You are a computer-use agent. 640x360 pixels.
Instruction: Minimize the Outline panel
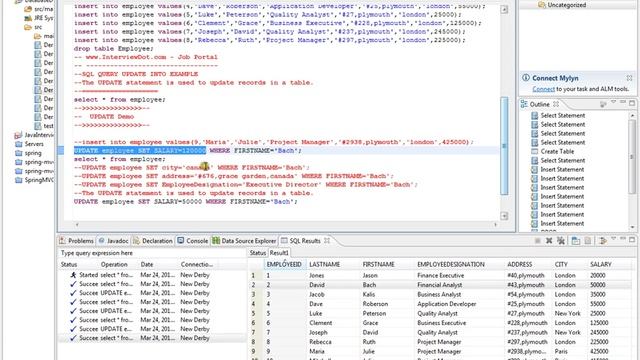pyautogui.click(x=623, y=102)
